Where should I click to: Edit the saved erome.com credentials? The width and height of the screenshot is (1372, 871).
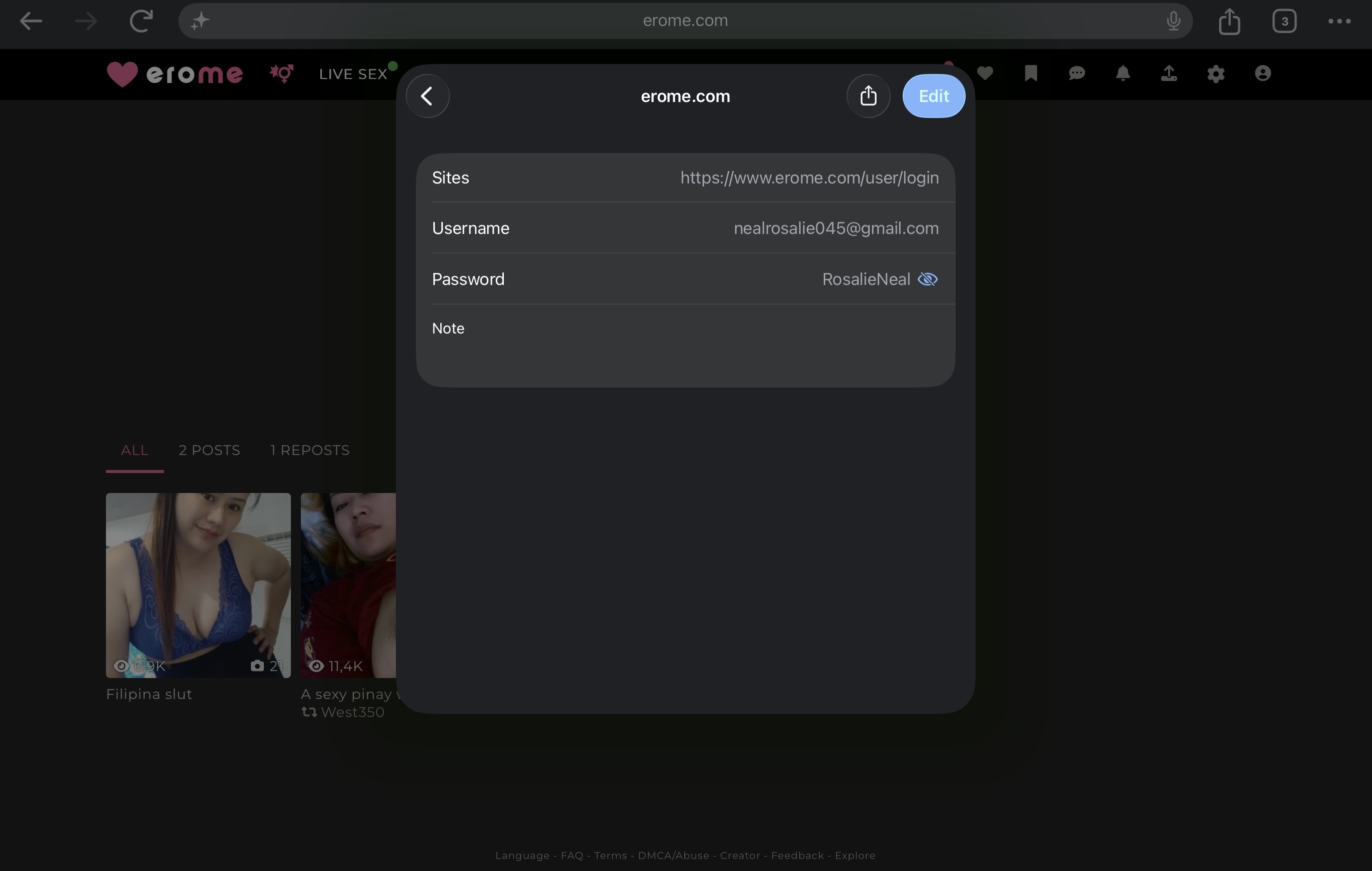tap(933, 96)
